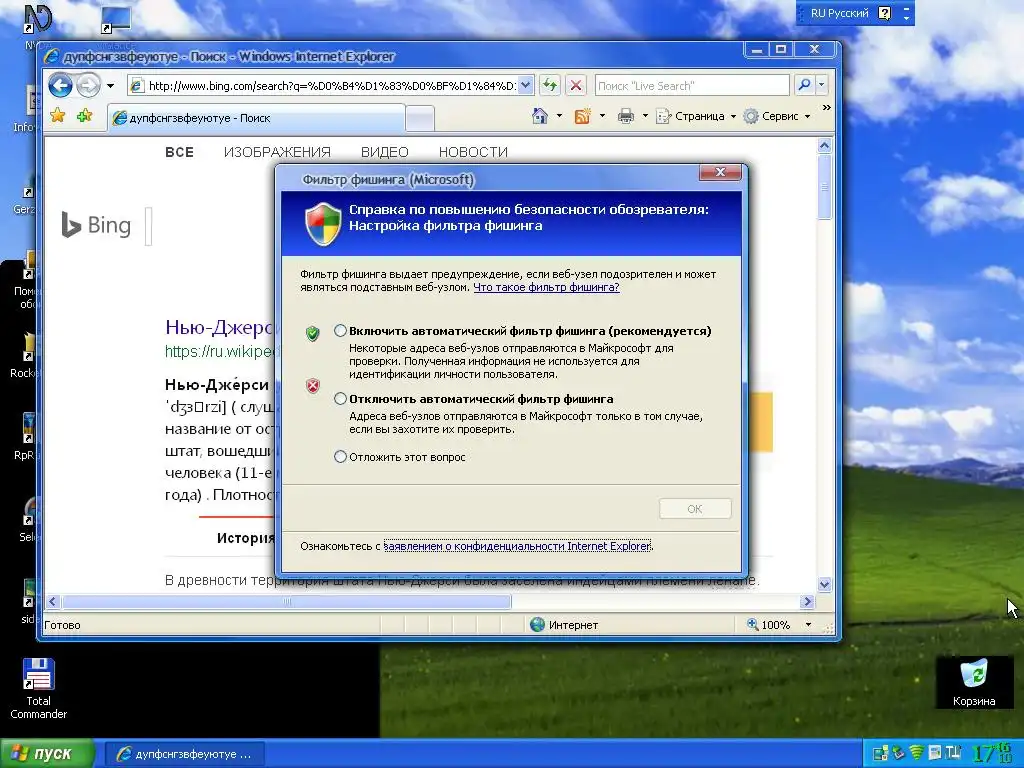This screenshot has height=768, width=1024.
Task: Click the Live Search input box
Action: click(x=692, y=86)
